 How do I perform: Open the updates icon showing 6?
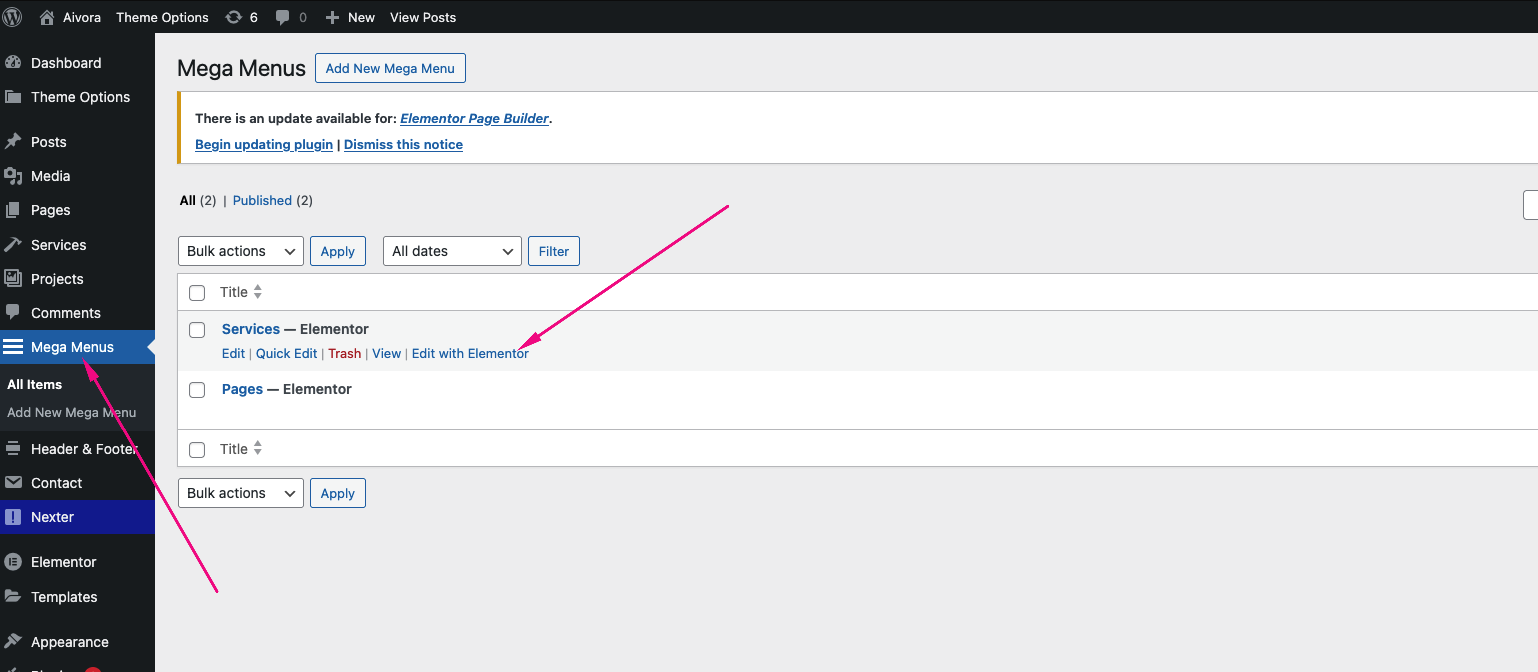(x=234, y=17)
